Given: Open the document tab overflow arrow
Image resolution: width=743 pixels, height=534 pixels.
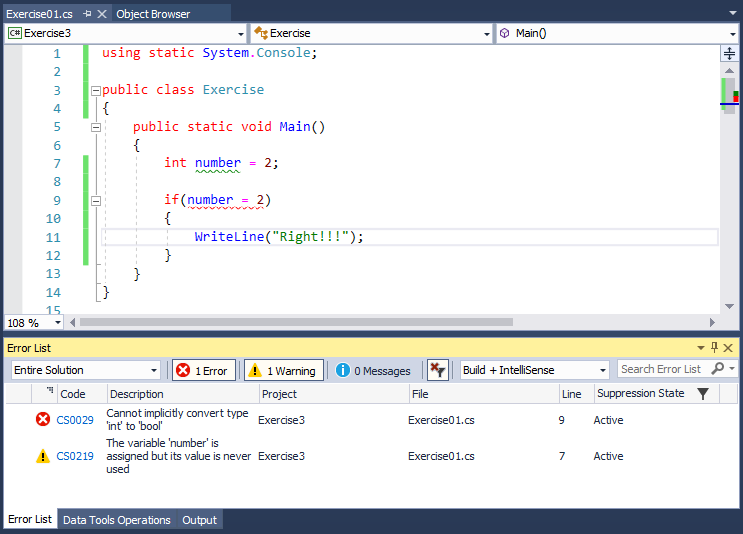Looking at the screenshot, I should [733, 13].
